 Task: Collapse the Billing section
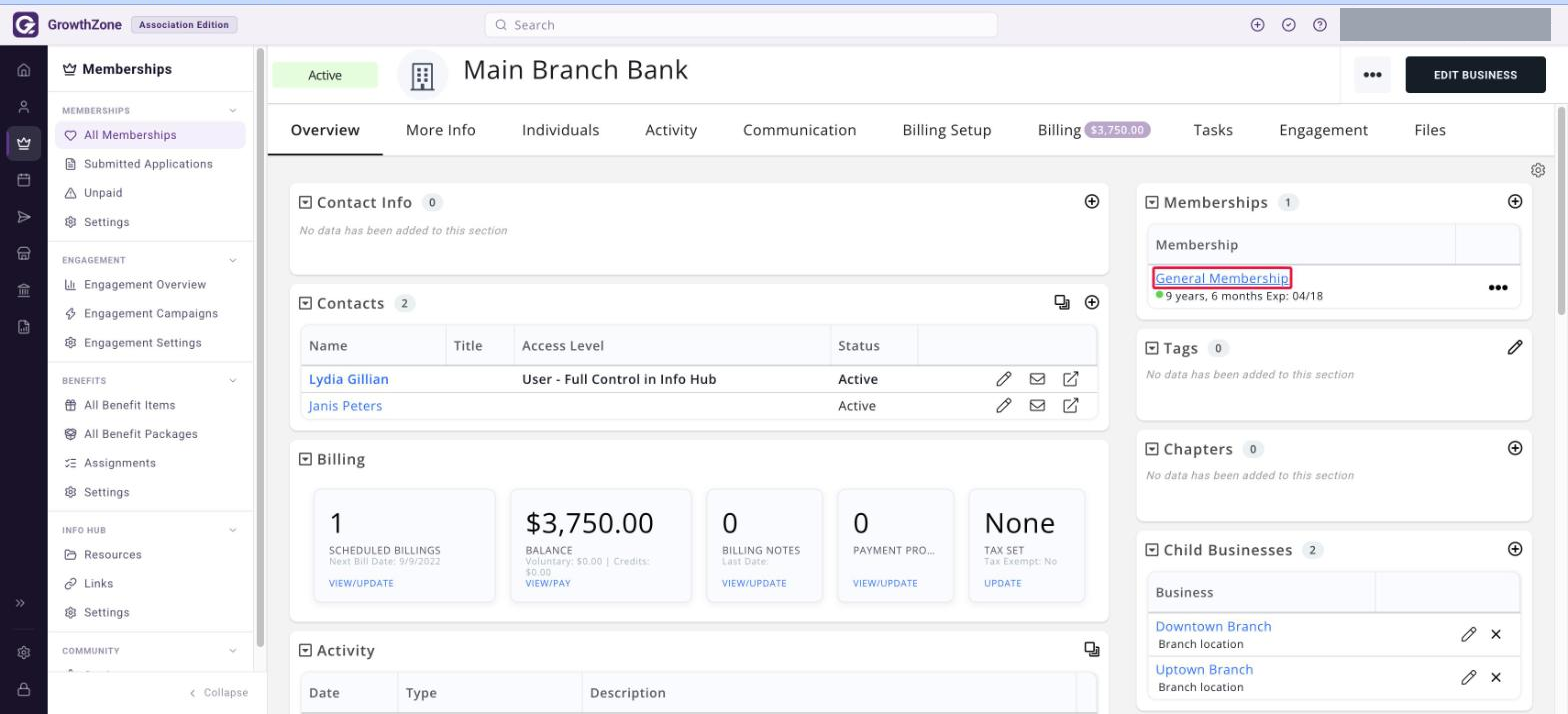pos(306,459)
